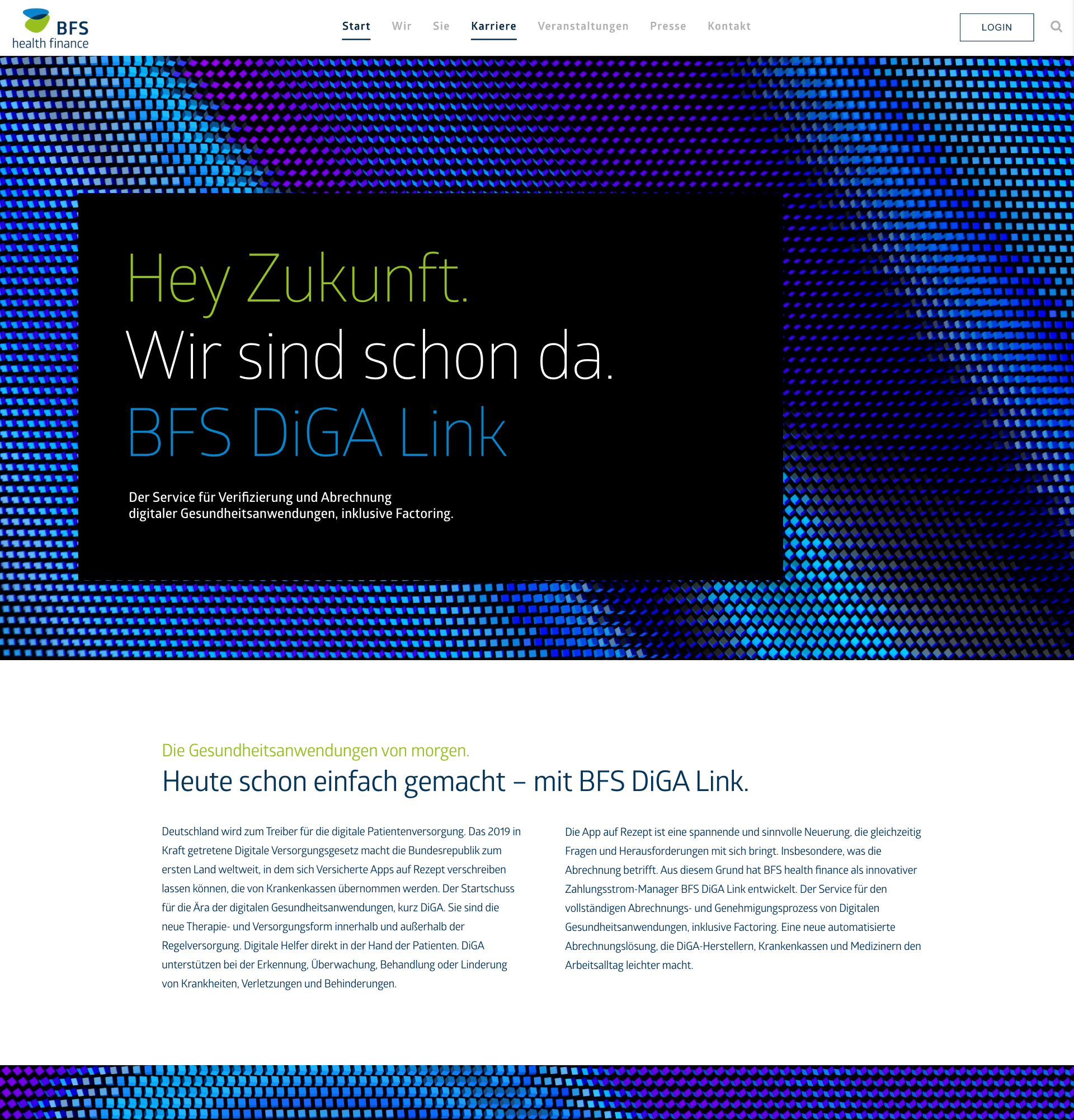This screenshot has width=1074, height=1120.
Task: Open the Presse navigation link
Action: [x=668, y=26]
